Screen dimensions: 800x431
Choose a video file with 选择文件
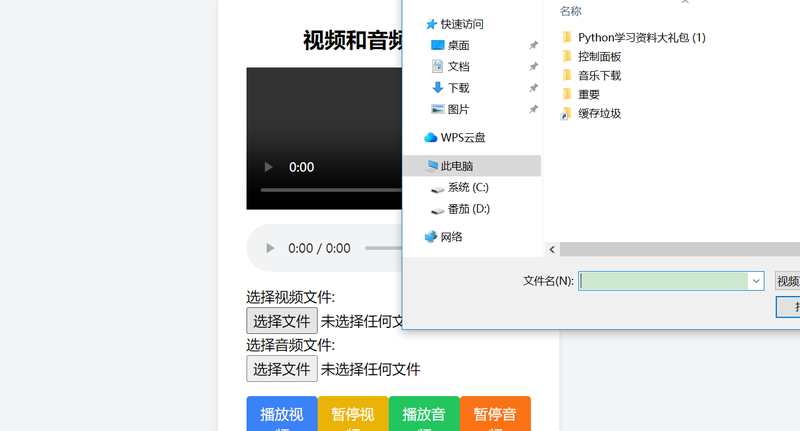pyautogui.click(x=282, y=321)
